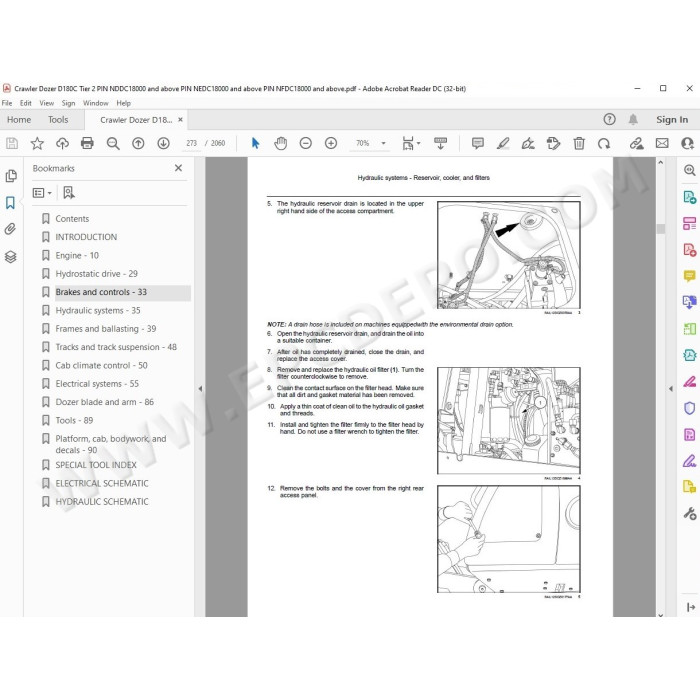Screen dimensions: 700x700
Task: Open More Tools wrench icon
Action: 689,513
